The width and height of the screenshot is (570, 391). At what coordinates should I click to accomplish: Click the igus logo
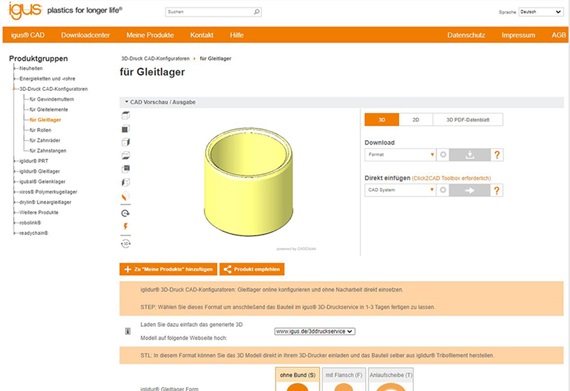[25, 10]
